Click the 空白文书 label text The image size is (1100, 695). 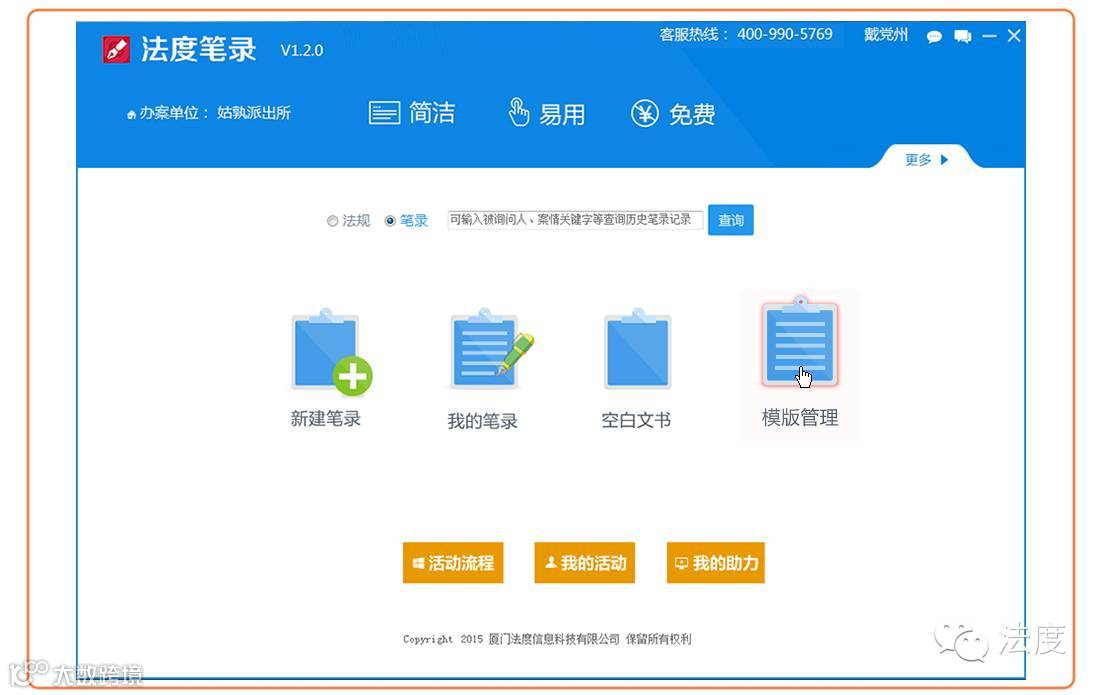point(636,419)
